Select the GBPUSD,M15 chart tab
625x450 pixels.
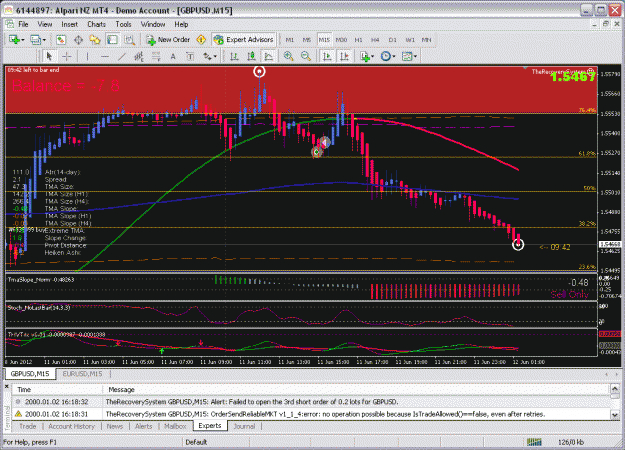[x=30, y=374]
